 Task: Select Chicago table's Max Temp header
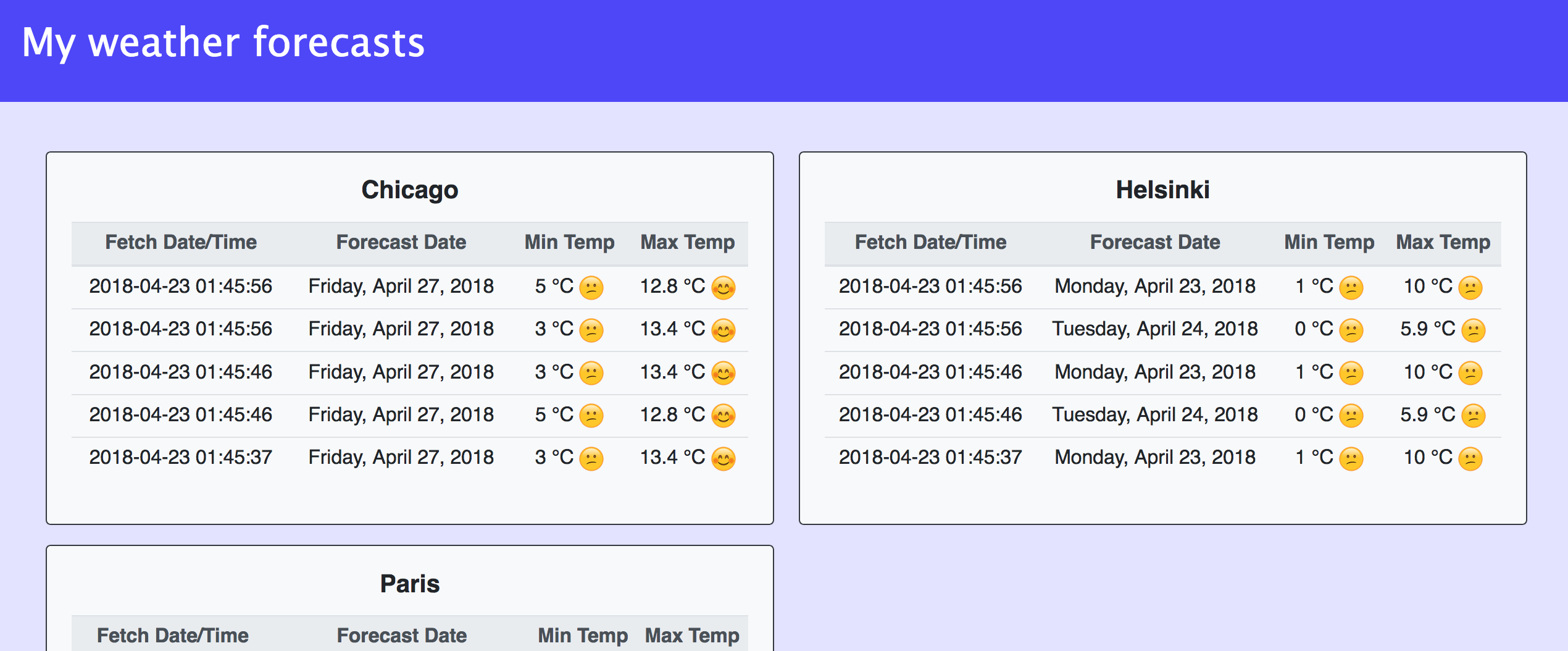click(x=688, y=242)
